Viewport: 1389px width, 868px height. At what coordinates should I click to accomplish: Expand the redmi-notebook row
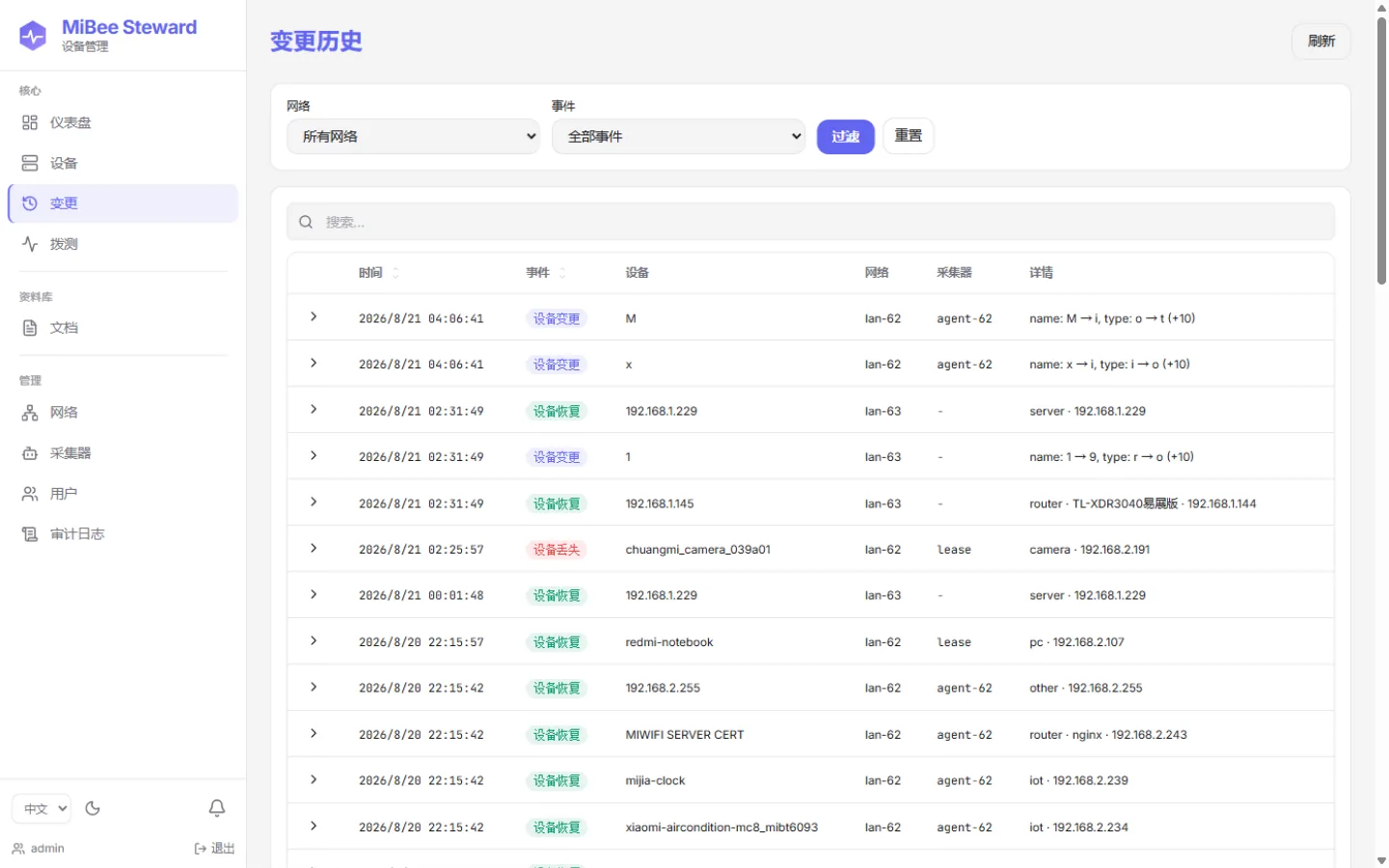tap(313, 641)
